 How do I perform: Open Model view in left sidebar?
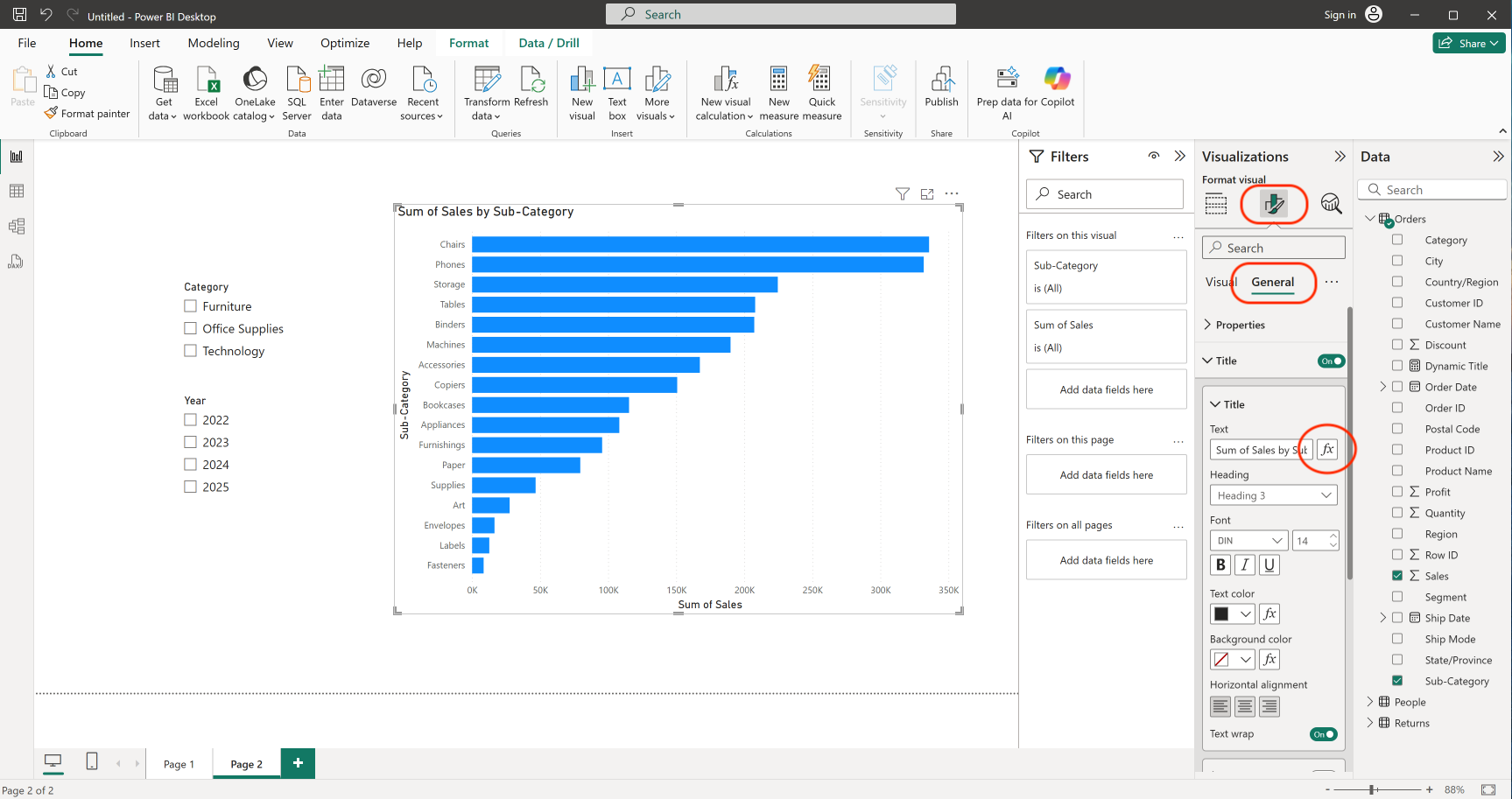(16, 227)
